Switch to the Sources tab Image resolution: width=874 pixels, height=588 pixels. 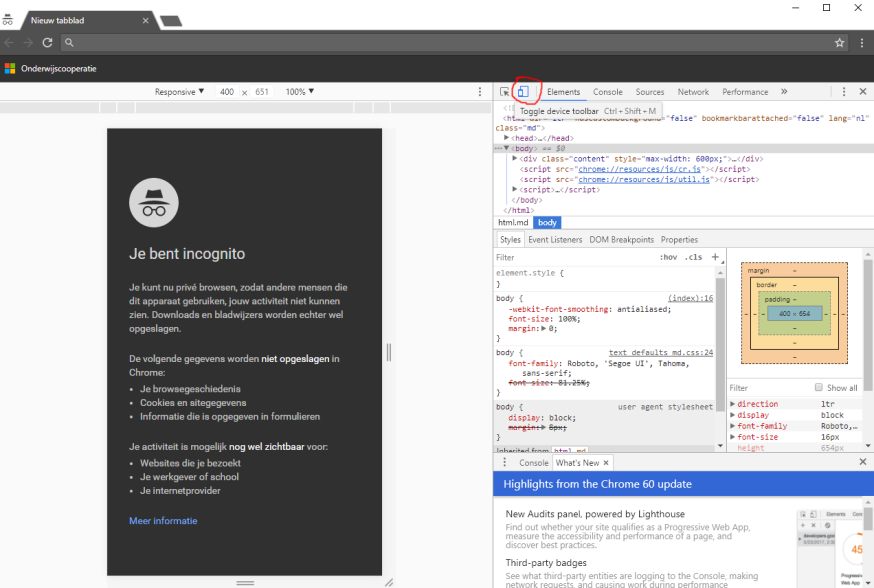pos(650,92)
